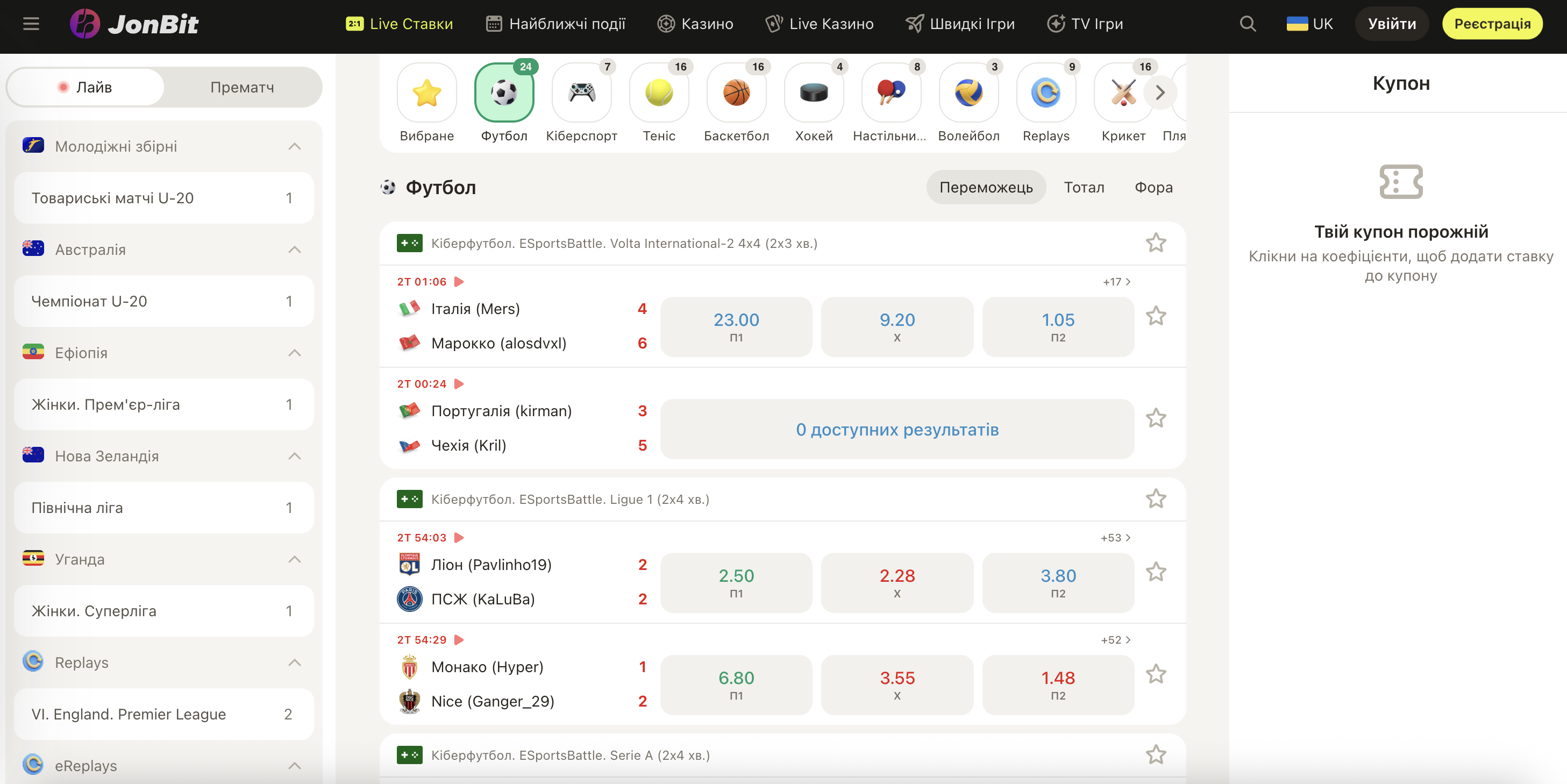Select the Крикет sport icon
Screen dimensions: 1567x784
click(x=1123, y=92)
